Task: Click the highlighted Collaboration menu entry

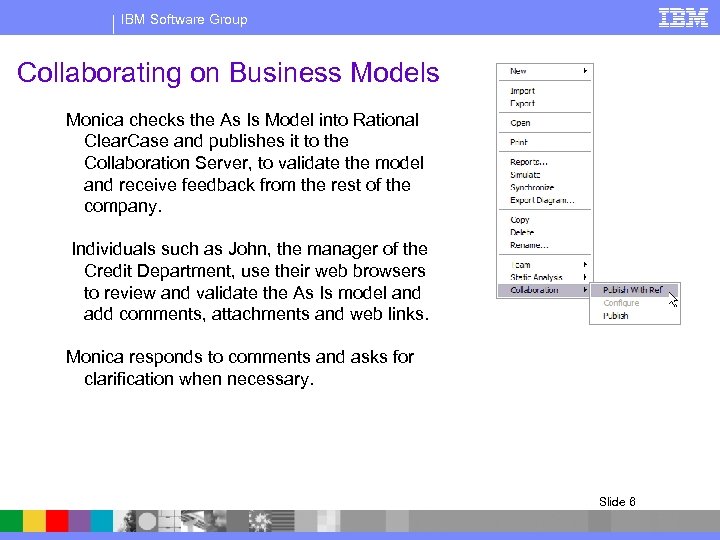Action: coord(545,290)
